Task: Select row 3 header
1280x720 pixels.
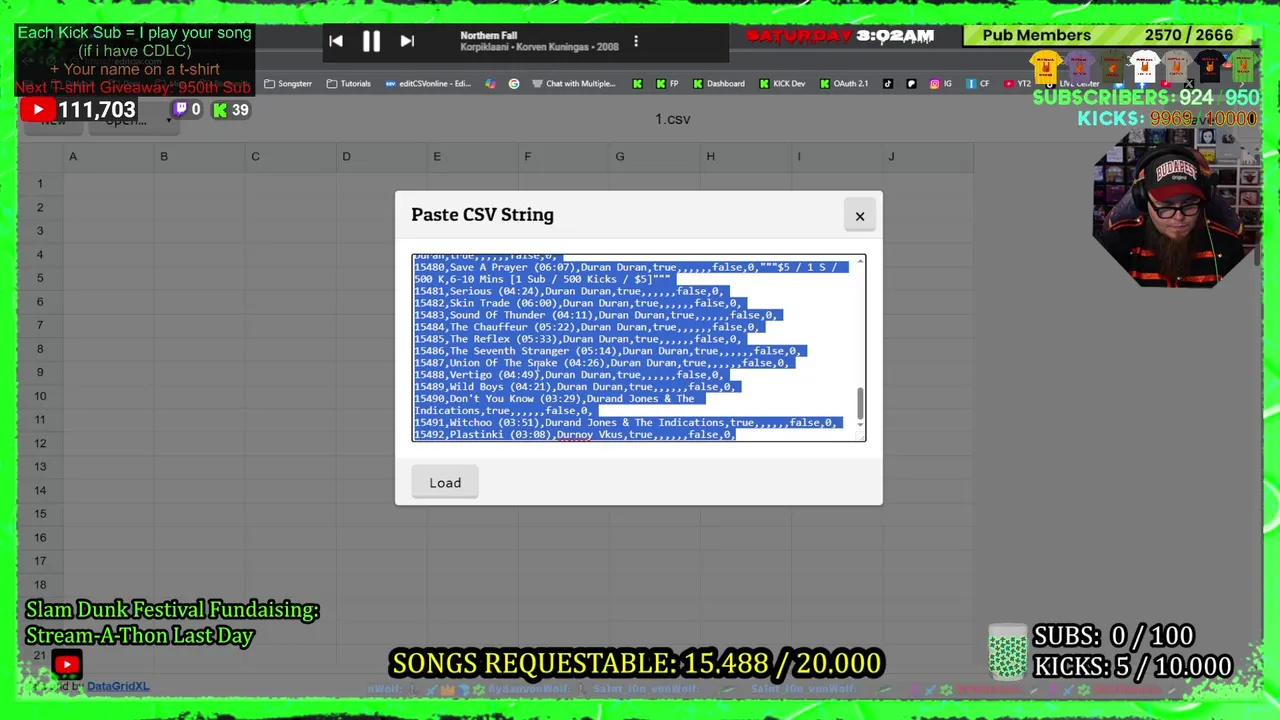Action: pyautogui.click(x=41, y=231)
